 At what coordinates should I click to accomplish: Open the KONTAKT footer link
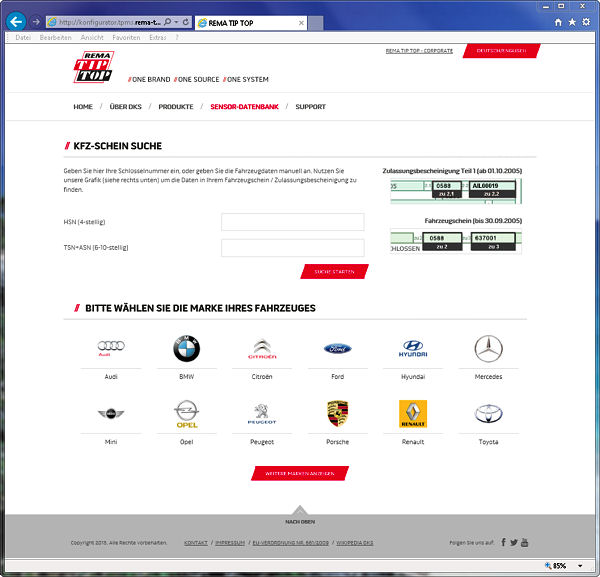(196, 543)
